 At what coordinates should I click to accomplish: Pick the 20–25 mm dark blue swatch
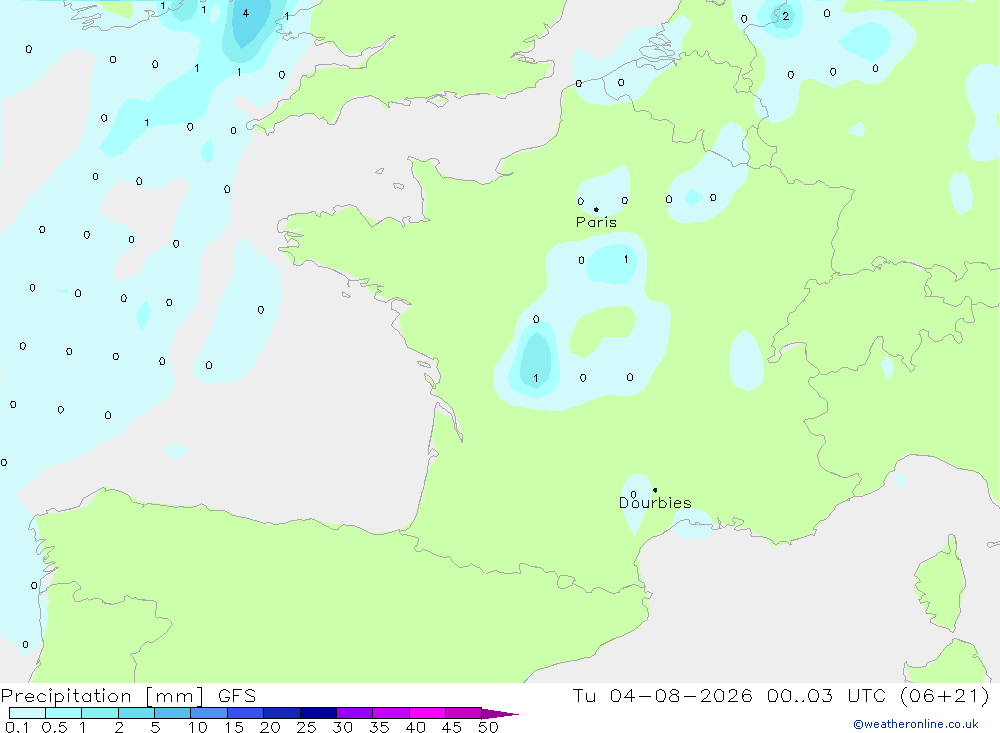point(281,713)
